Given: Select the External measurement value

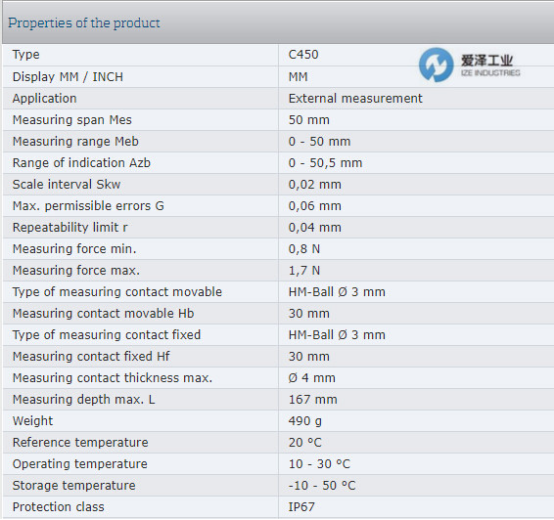Looking at the screenshot, I should coord(355,98).
